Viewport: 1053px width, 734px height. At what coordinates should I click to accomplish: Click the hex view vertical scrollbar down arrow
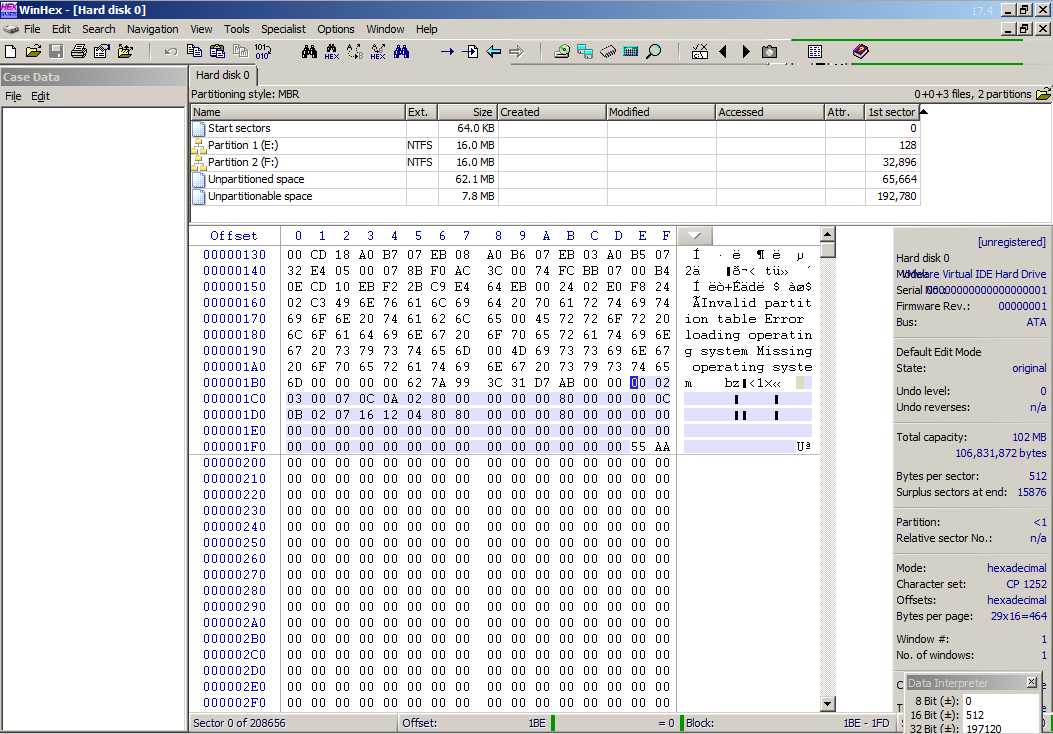click(x=827, y=704)
